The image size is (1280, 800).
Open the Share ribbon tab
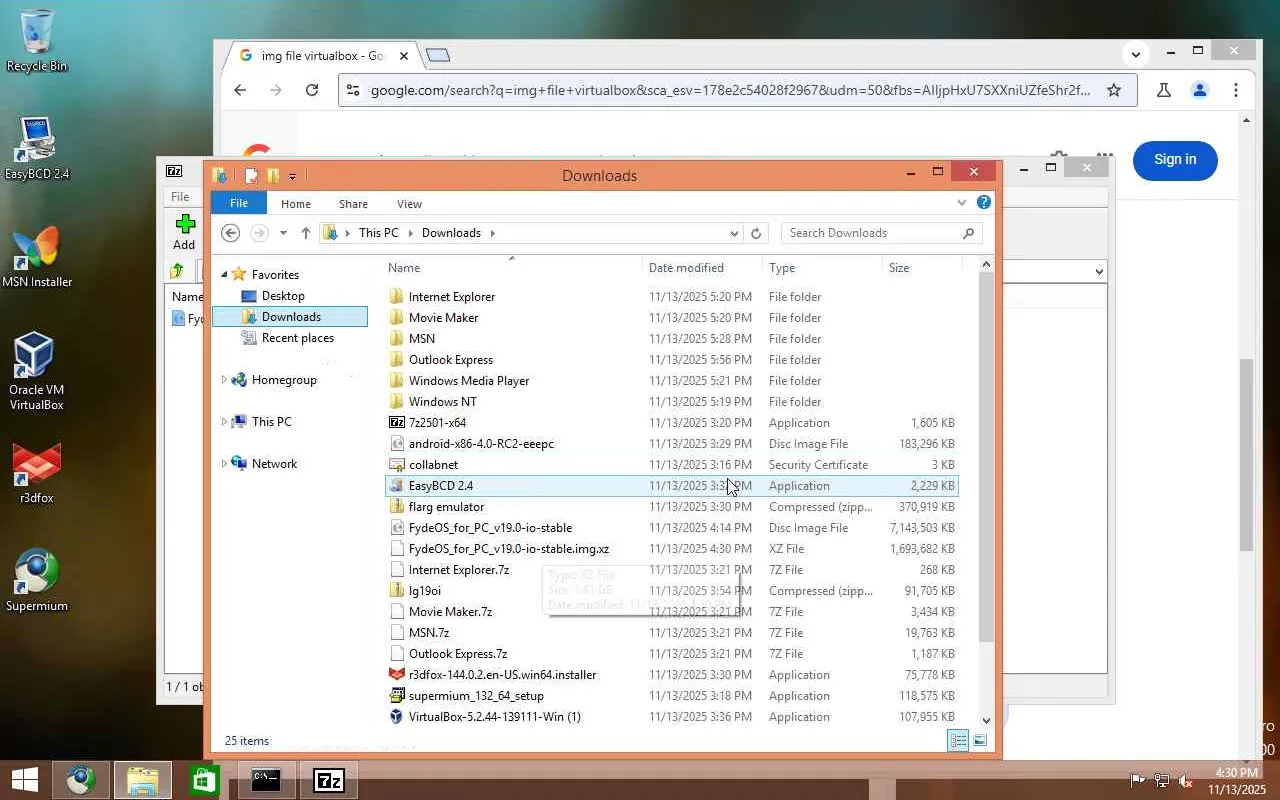pos(353,204)
